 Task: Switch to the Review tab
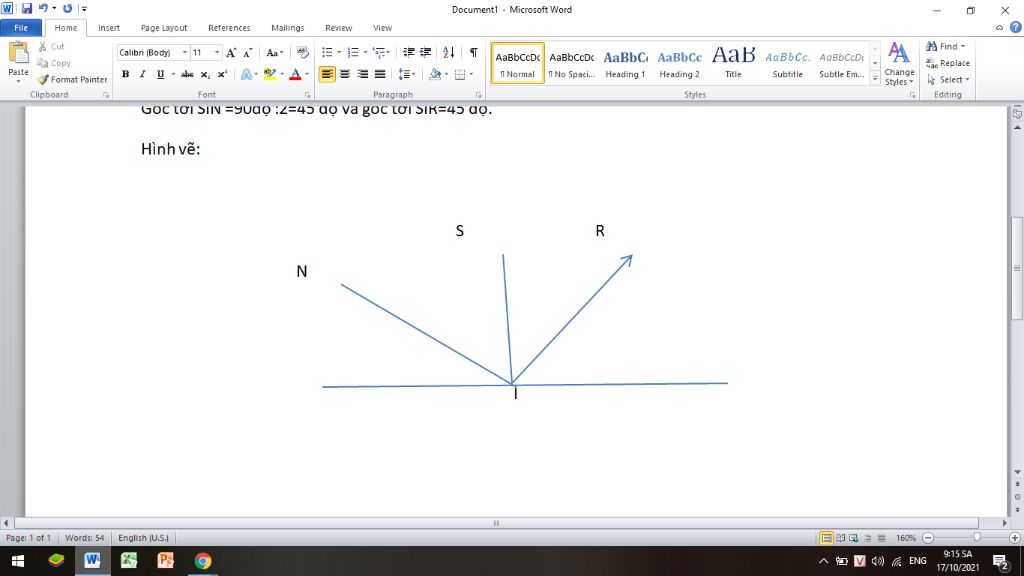[x=338, y=27]
